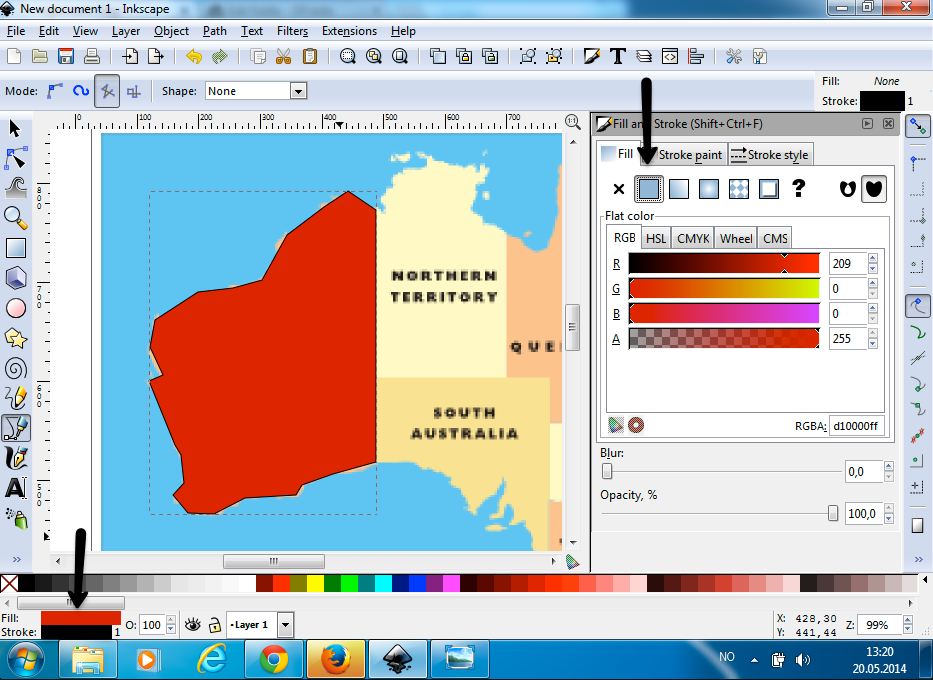The width and height of the screenshot is (933, 680).
Task: Select the Text tool from the toolbox
Action: point(16,488)
